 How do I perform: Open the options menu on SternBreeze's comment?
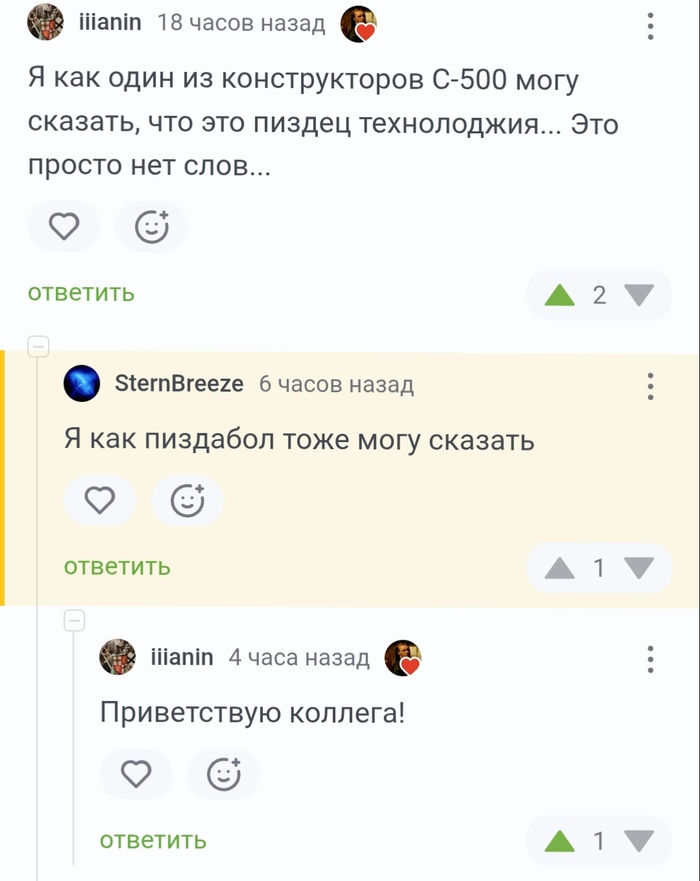pos(651,385)
